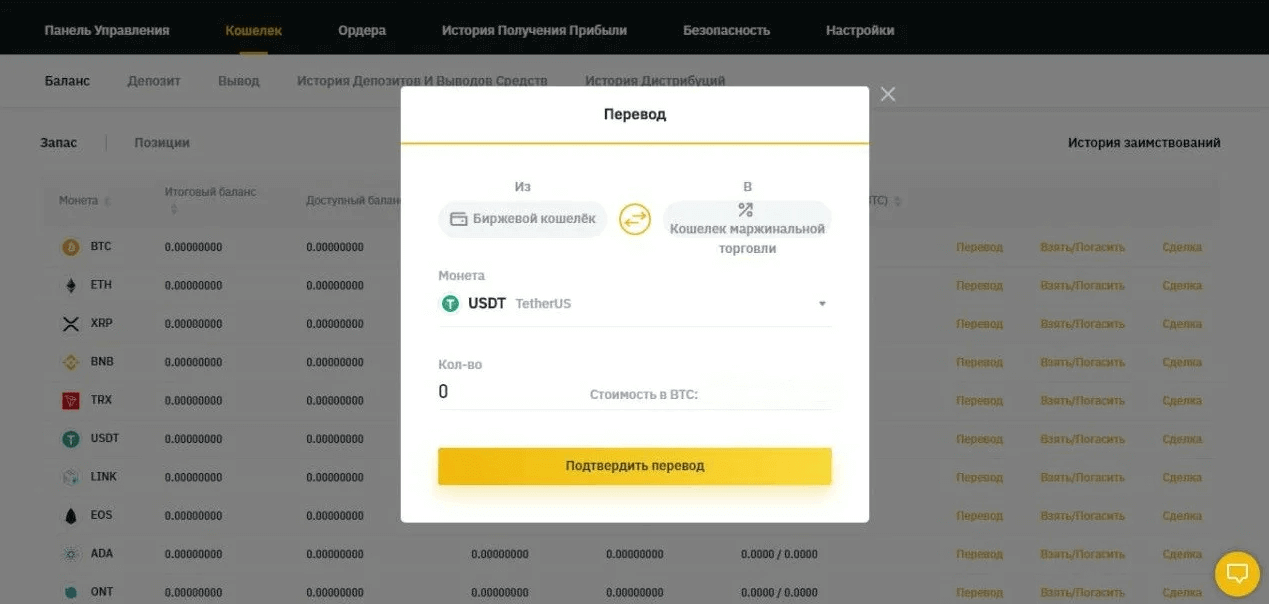Click the yellow chat support icon
This screenshot has height=604, width=1269.
[1237, 574]
